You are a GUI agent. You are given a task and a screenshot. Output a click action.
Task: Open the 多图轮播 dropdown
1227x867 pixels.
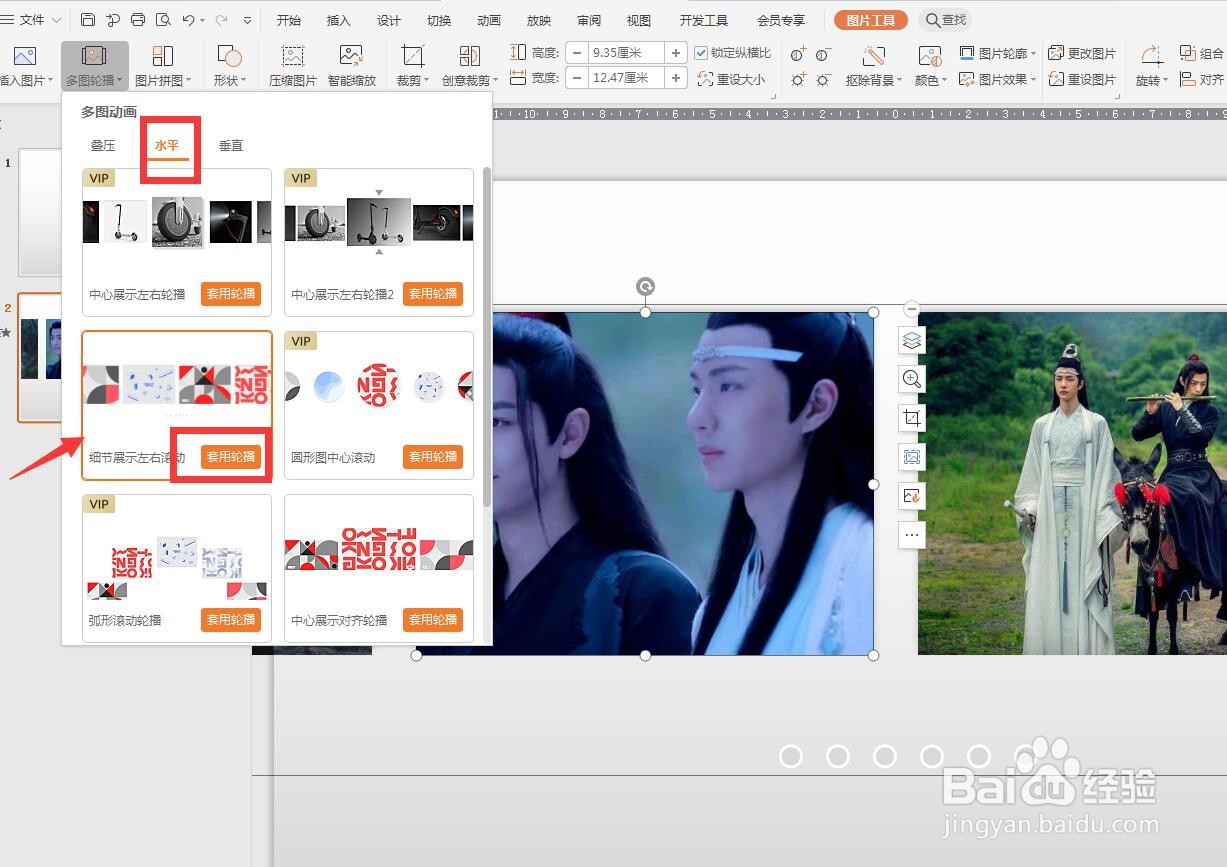tap(94, 66)
